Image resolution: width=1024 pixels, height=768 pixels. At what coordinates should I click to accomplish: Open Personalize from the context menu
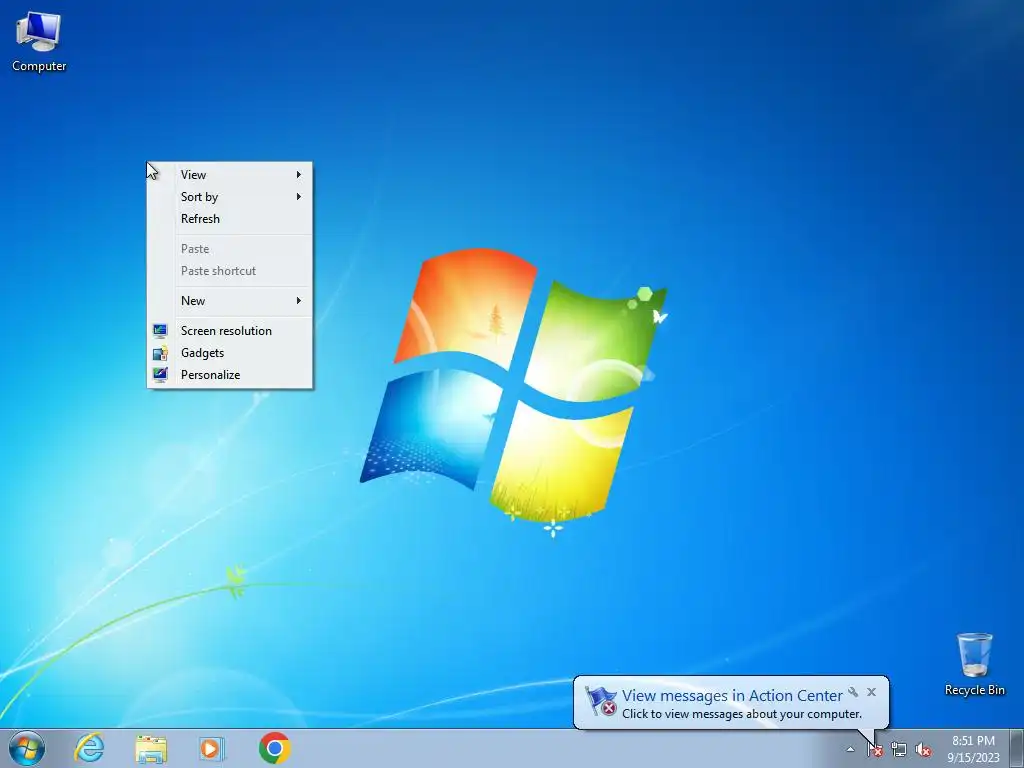(x=230, y=375)
